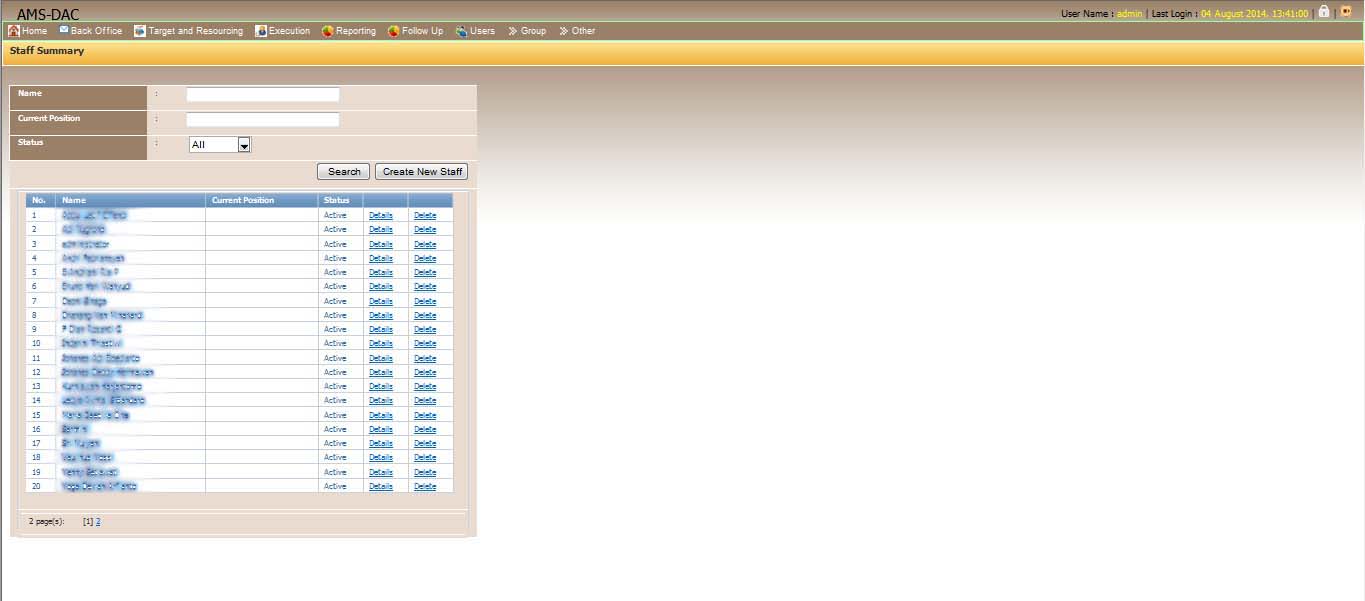Image resolution: width=1365 pixels, height=601 pixels.
Task: Click the orange logout icon at top right
Action: tap(1346, 12)
